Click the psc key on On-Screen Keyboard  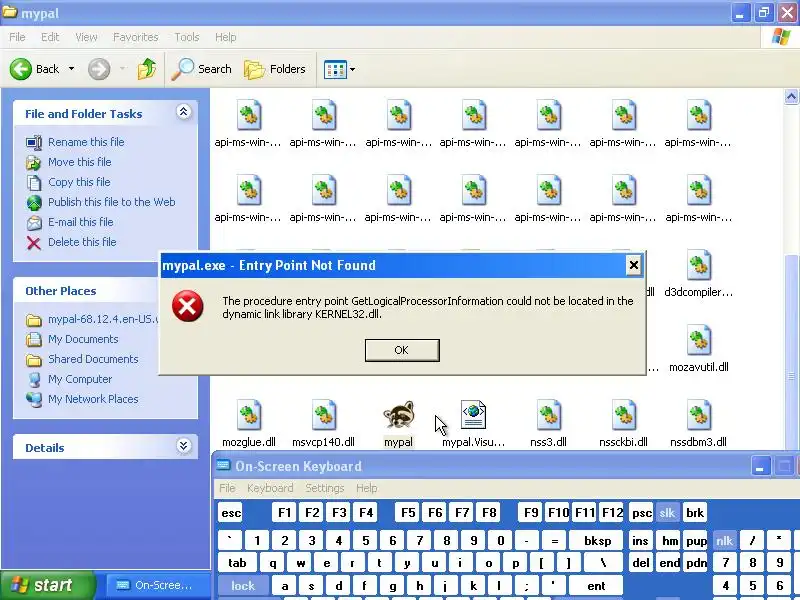(641, 513)
